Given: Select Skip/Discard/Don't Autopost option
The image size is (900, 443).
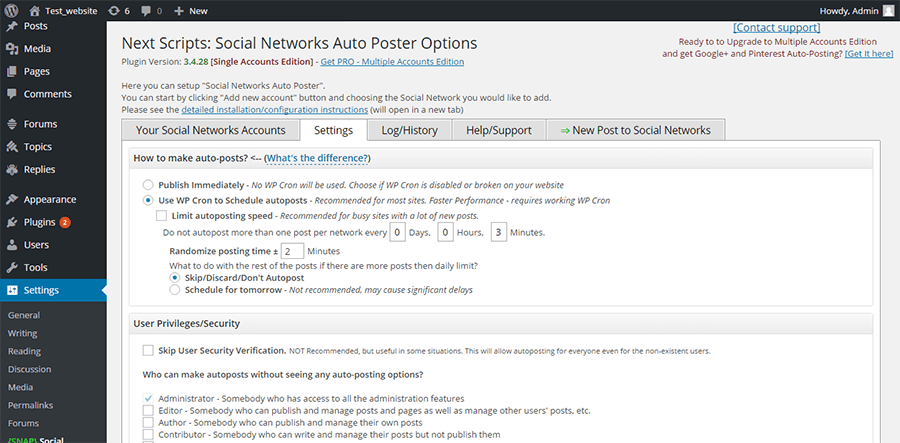Looking at the screenshot, I should (x=175, y=277).
